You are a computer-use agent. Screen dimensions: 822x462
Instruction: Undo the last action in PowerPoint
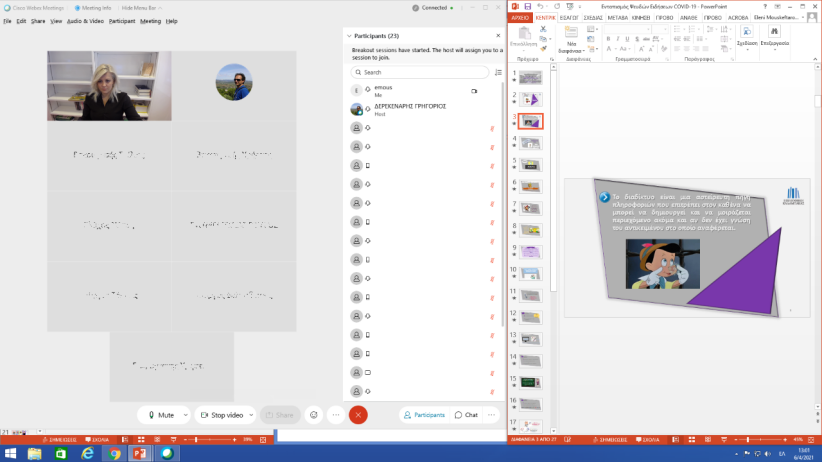(540, 7)
